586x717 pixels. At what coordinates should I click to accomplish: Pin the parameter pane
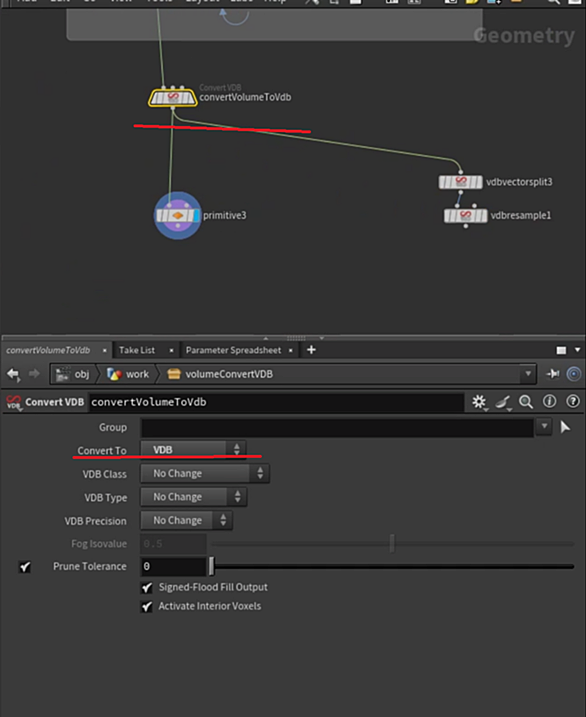(x=553, y=374)
